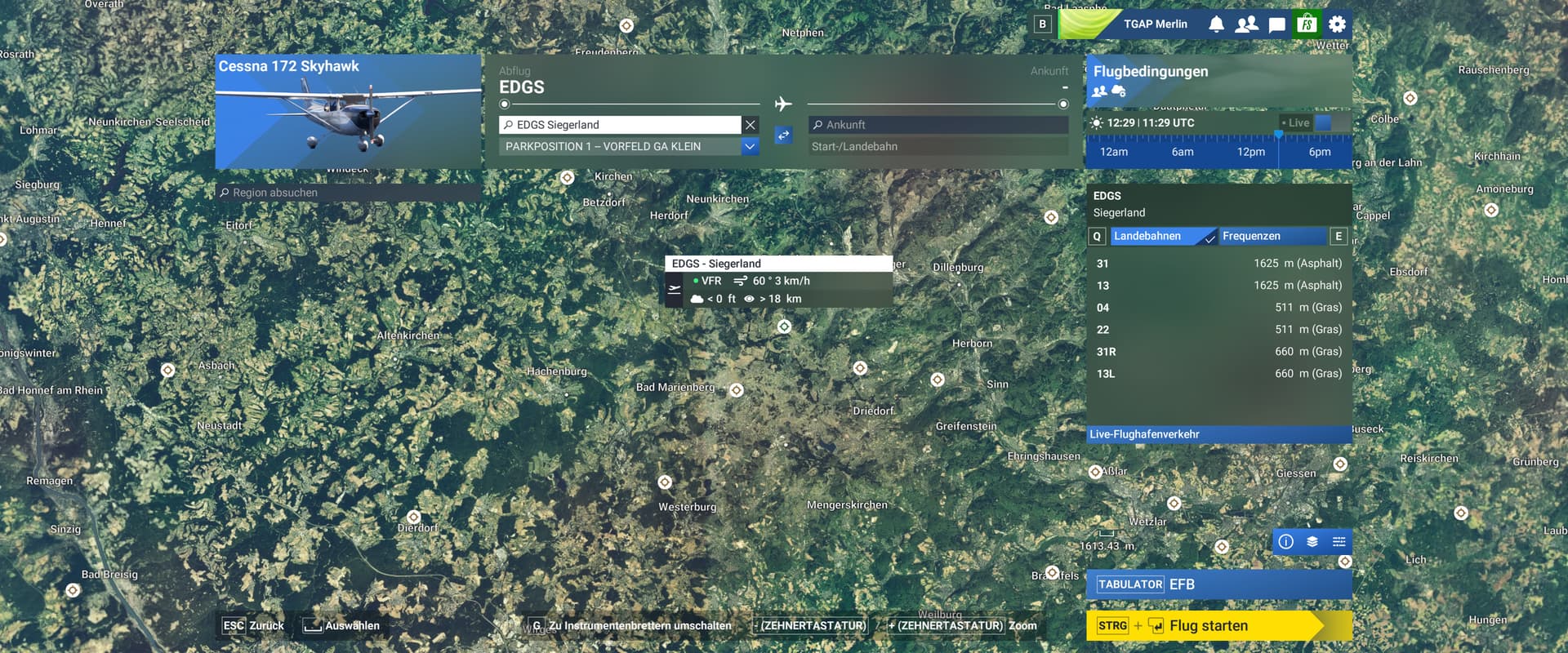Select the airport marker above Driedorf

pos(860,368)
